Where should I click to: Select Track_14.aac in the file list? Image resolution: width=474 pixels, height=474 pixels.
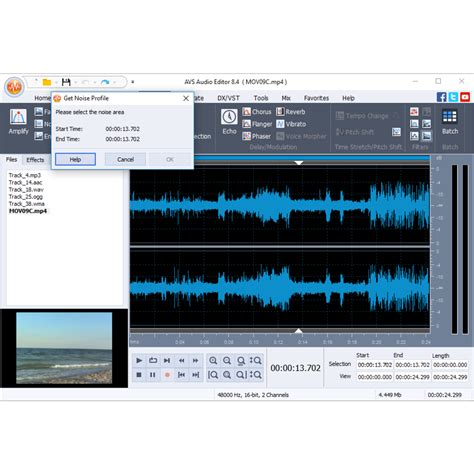click(25, 182)
